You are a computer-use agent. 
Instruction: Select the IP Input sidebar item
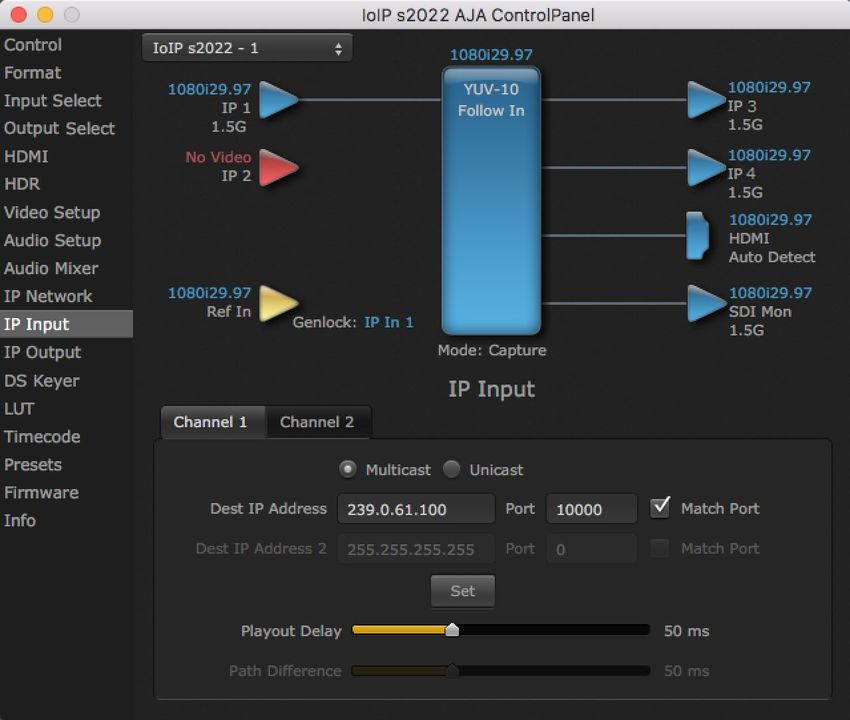point(66,324)
